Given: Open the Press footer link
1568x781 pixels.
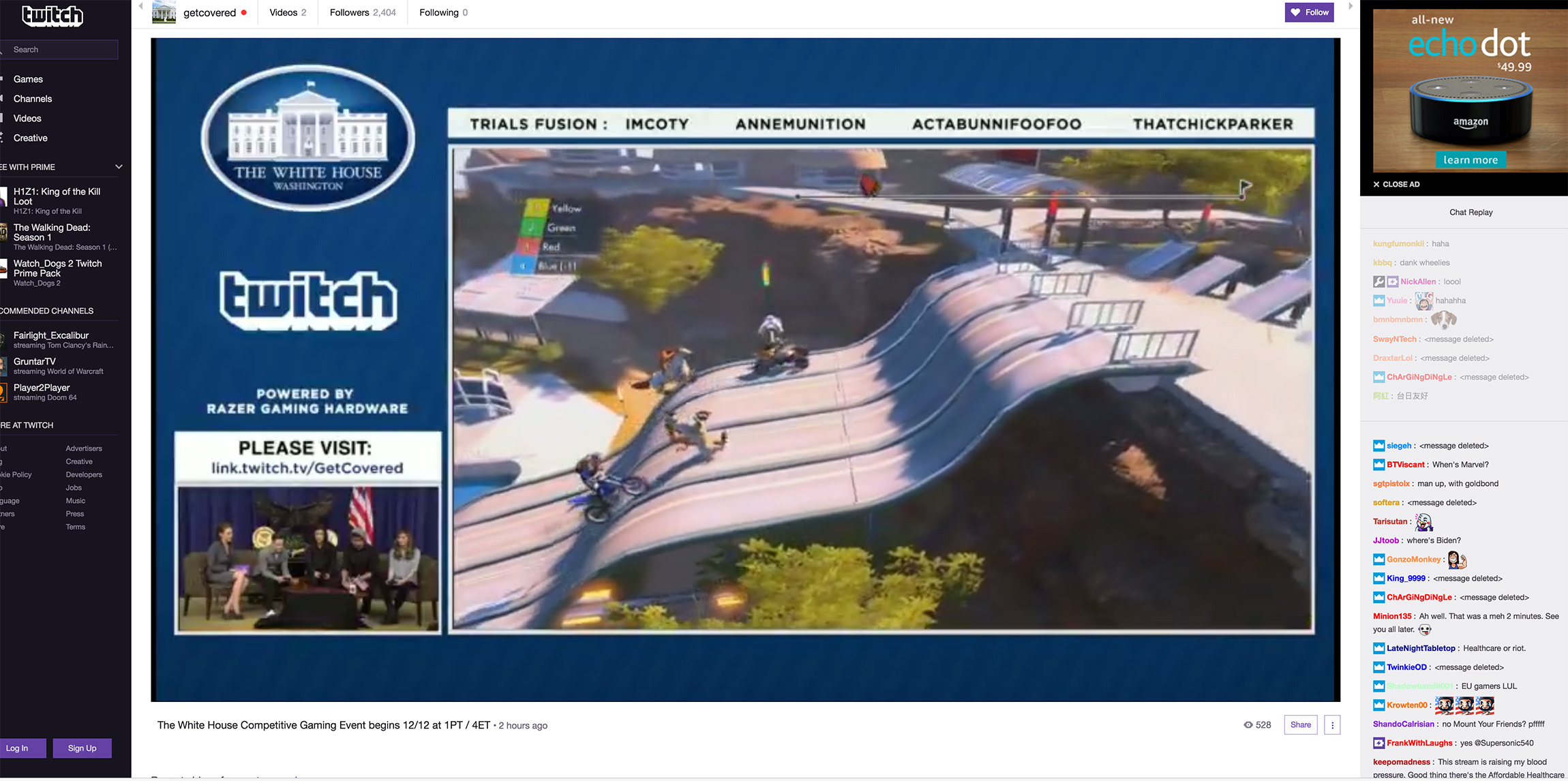Looking at the screenshot, I should (x=75, y=514).
